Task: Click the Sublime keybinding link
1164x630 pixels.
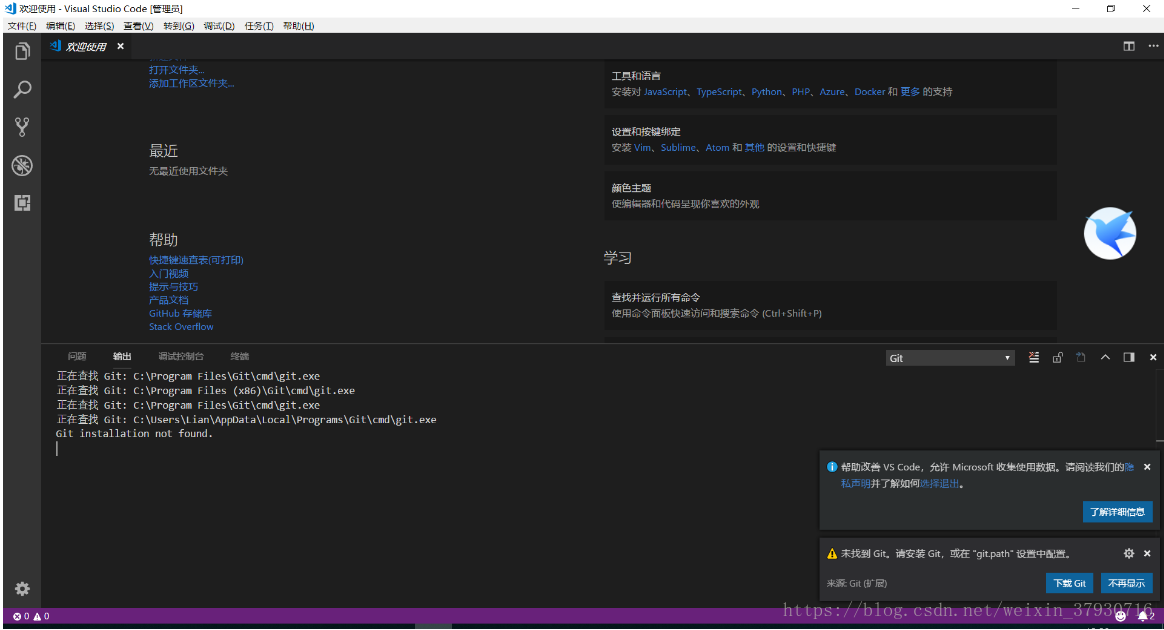Action: (679, 148)
